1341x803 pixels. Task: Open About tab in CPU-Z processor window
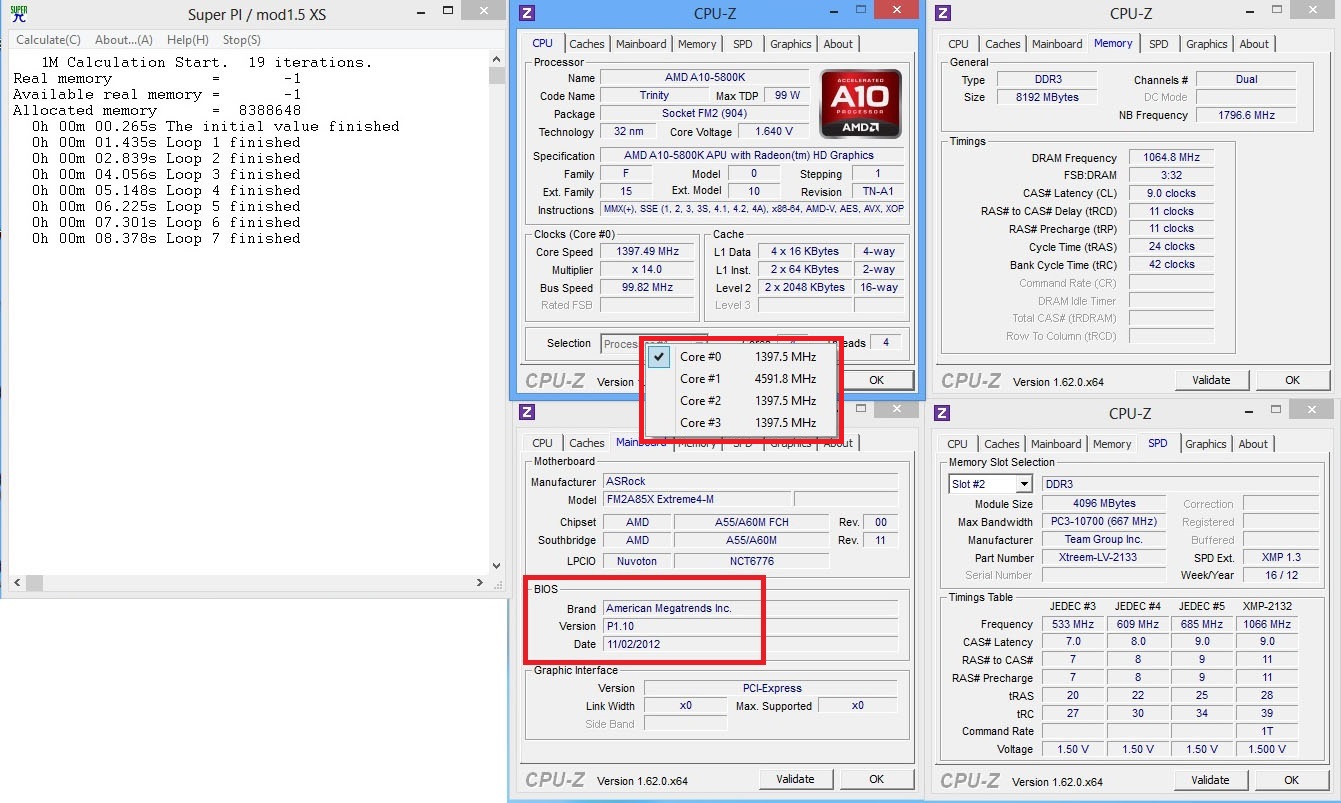click(x=838, y=44)
